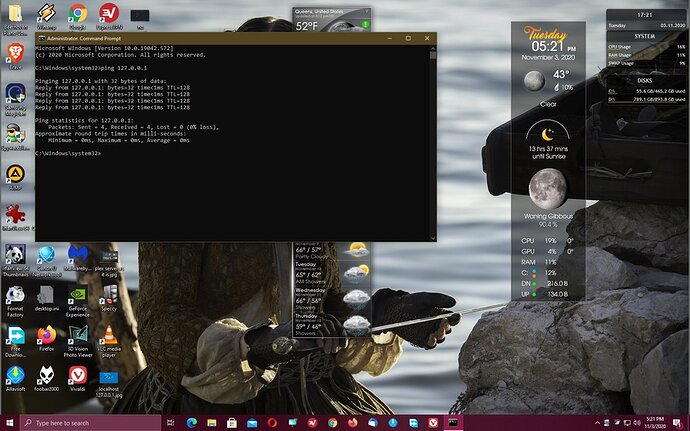Open the Google Chrome desktop shortcut
Viewport: 690px width, 431px height.
coord(77,15)
